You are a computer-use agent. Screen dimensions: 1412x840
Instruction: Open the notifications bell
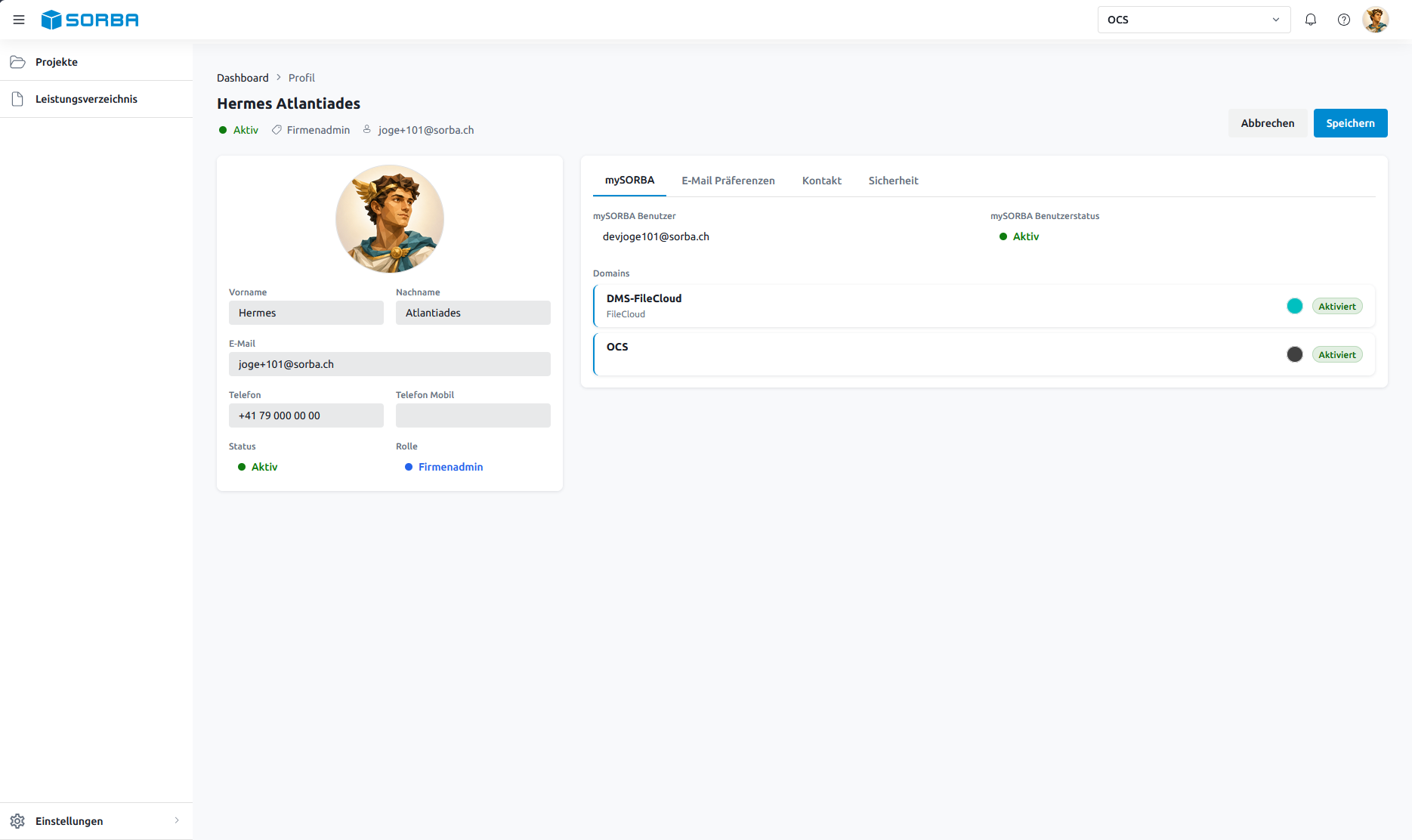pyautogui.click(x=1311, y=20)
